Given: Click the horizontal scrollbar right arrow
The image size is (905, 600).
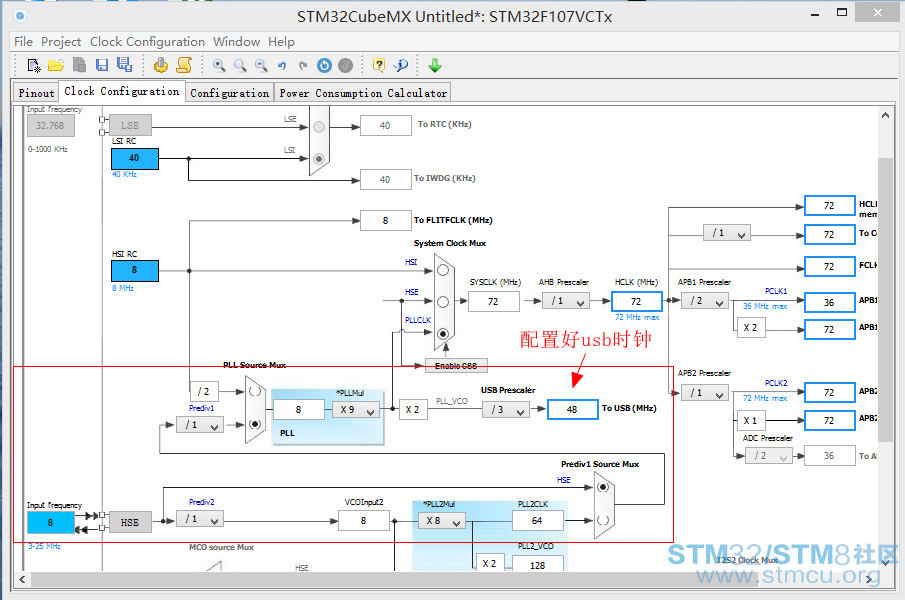Looking at the screenshot, I should coord(869,579).
